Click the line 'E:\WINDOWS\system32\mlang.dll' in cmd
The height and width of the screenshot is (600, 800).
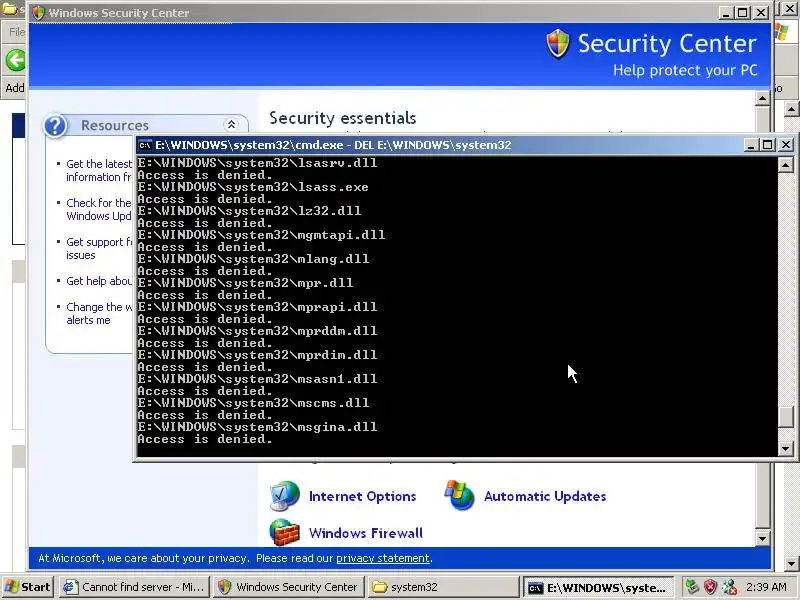pos(253,259)
